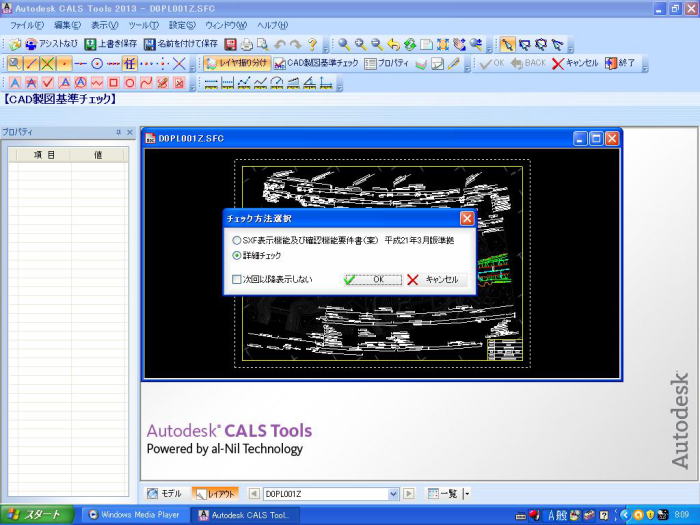Click CAD製図基準チェック toolbar button

316,63
